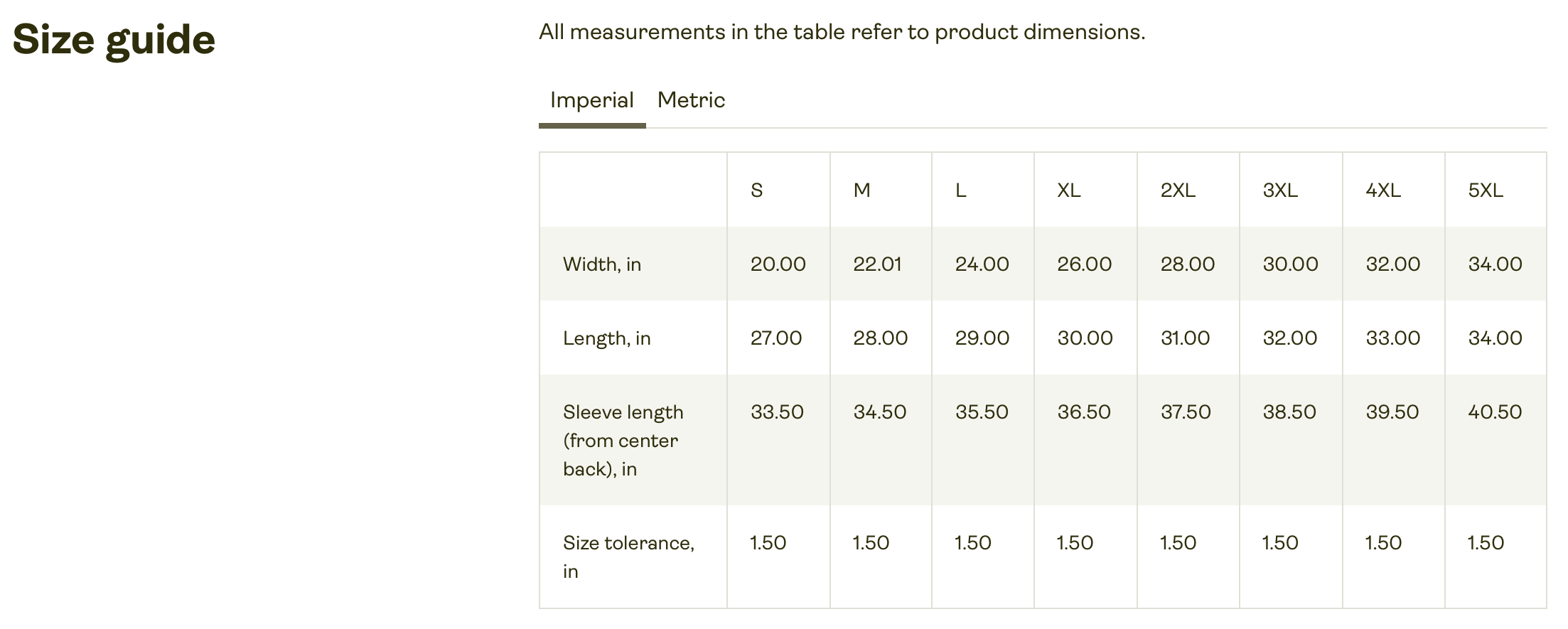Click the 5XL size column header

1486,190
